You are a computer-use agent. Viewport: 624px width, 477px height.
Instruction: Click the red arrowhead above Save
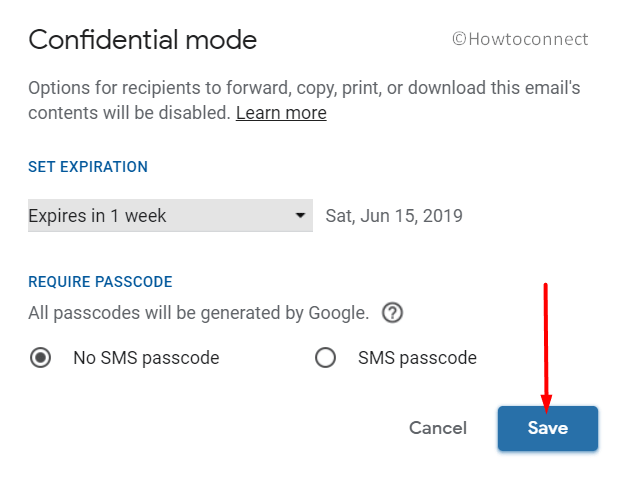pos(546,403)
